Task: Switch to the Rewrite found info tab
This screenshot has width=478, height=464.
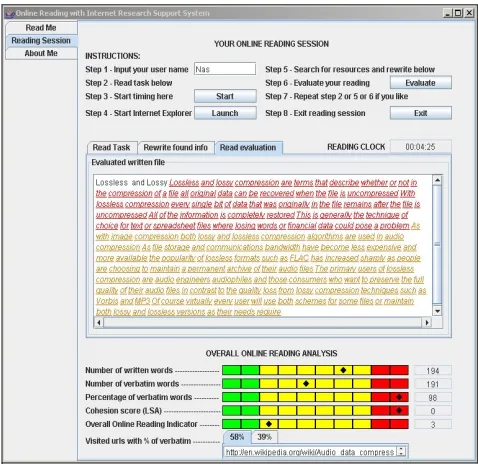Action: (176, 147)
